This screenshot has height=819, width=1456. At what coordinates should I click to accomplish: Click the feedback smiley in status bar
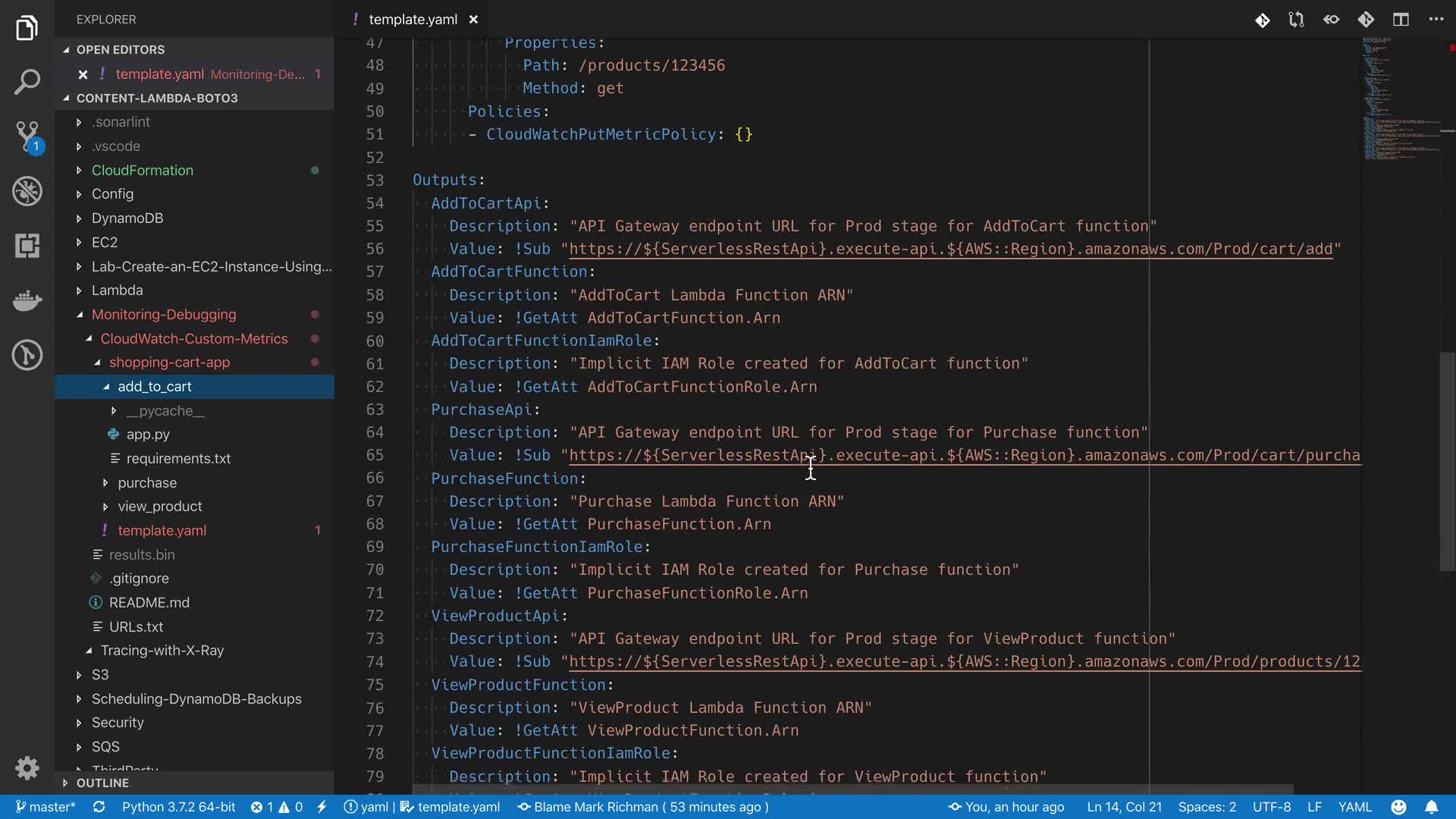coord(1399,807)
